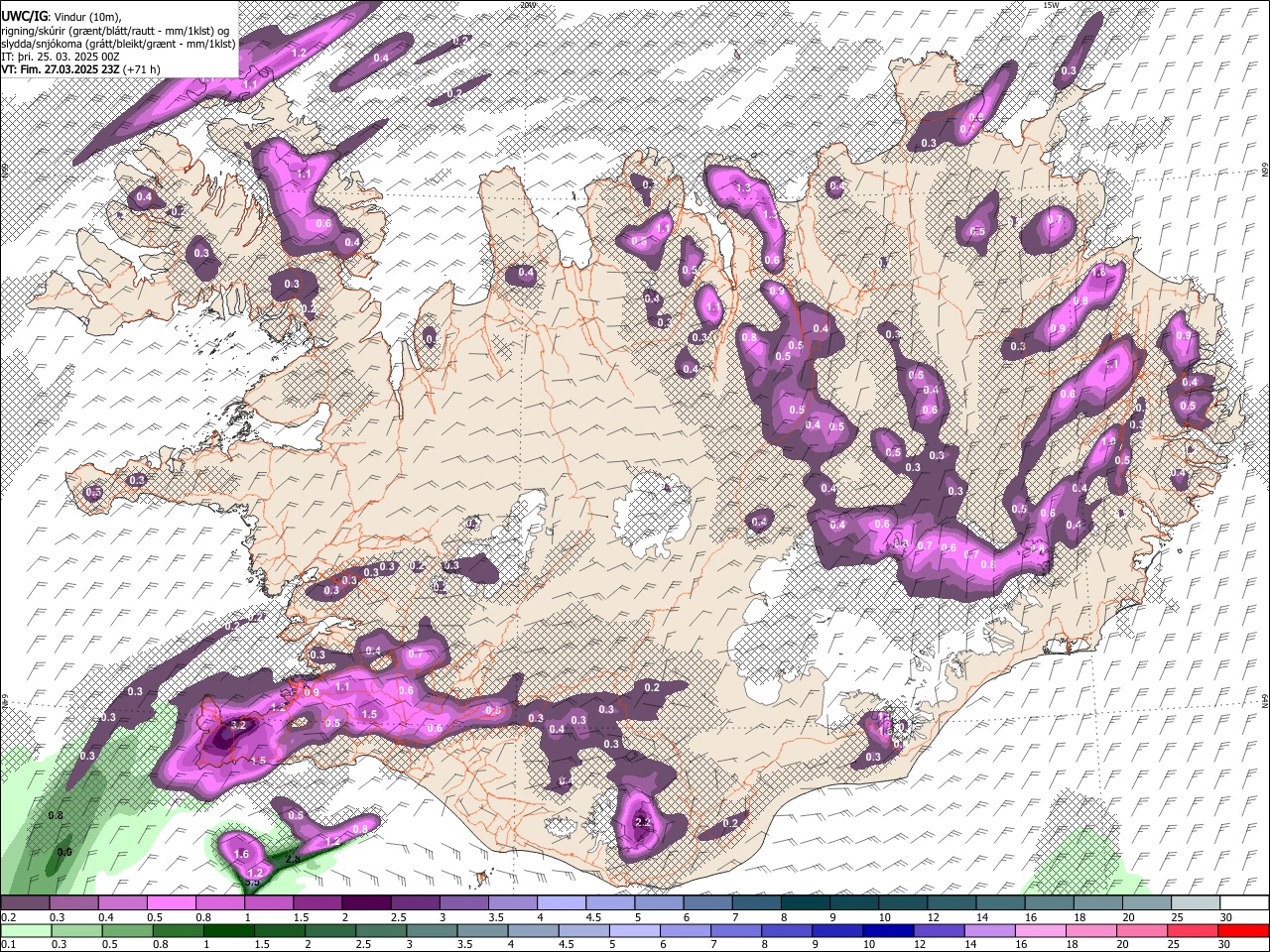The image size is (1270, 952).
Task: Click the 3.2 precipitation value on the map
Action: click(x=237, y=725)
